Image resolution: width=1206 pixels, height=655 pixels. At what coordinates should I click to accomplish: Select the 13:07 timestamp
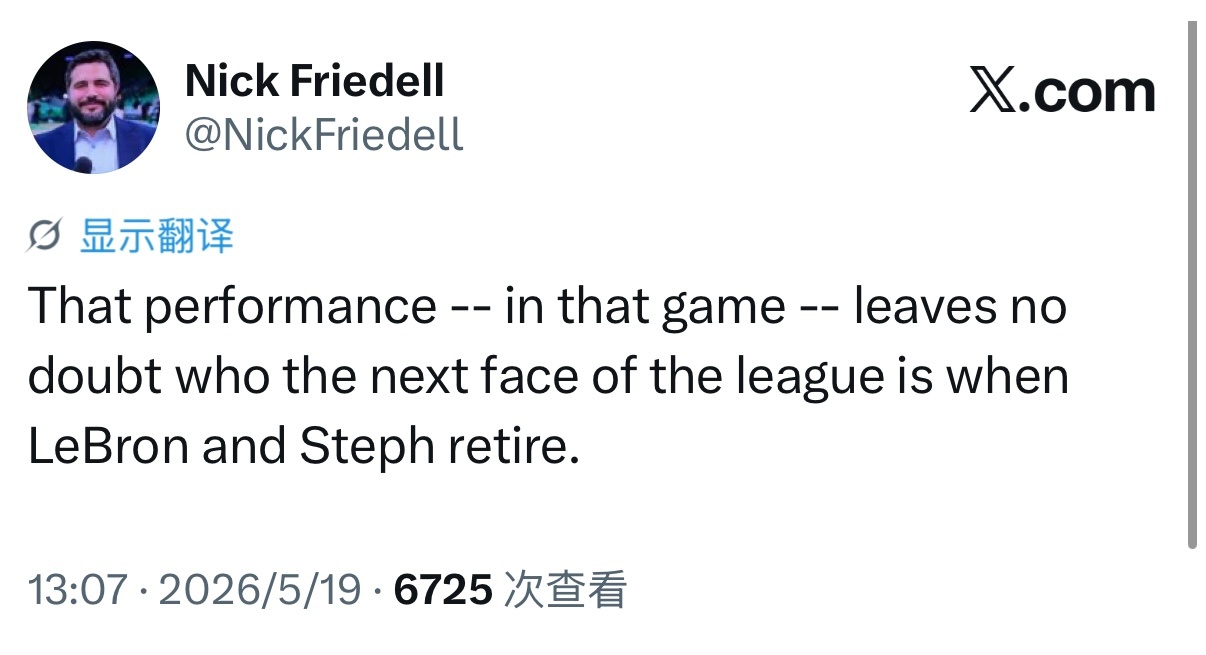tap(78, 590)
